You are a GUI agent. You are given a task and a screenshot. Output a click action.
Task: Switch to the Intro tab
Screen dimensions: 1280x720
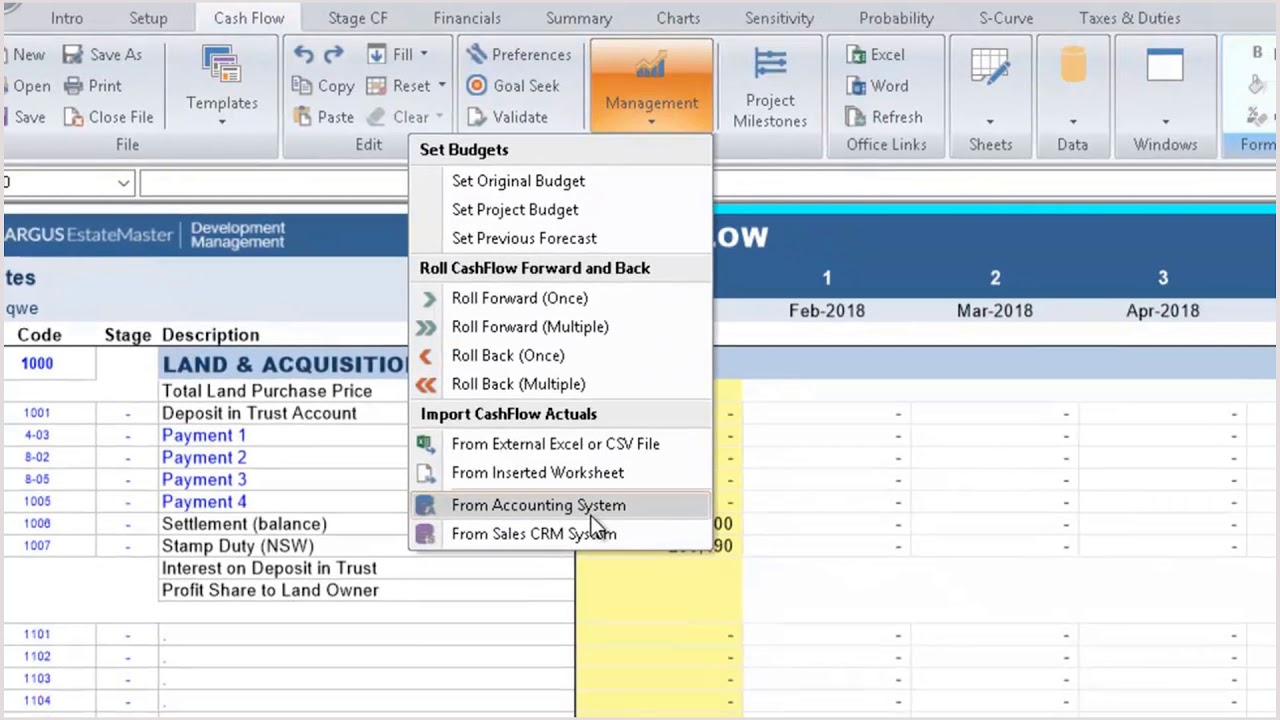[67, 18]
